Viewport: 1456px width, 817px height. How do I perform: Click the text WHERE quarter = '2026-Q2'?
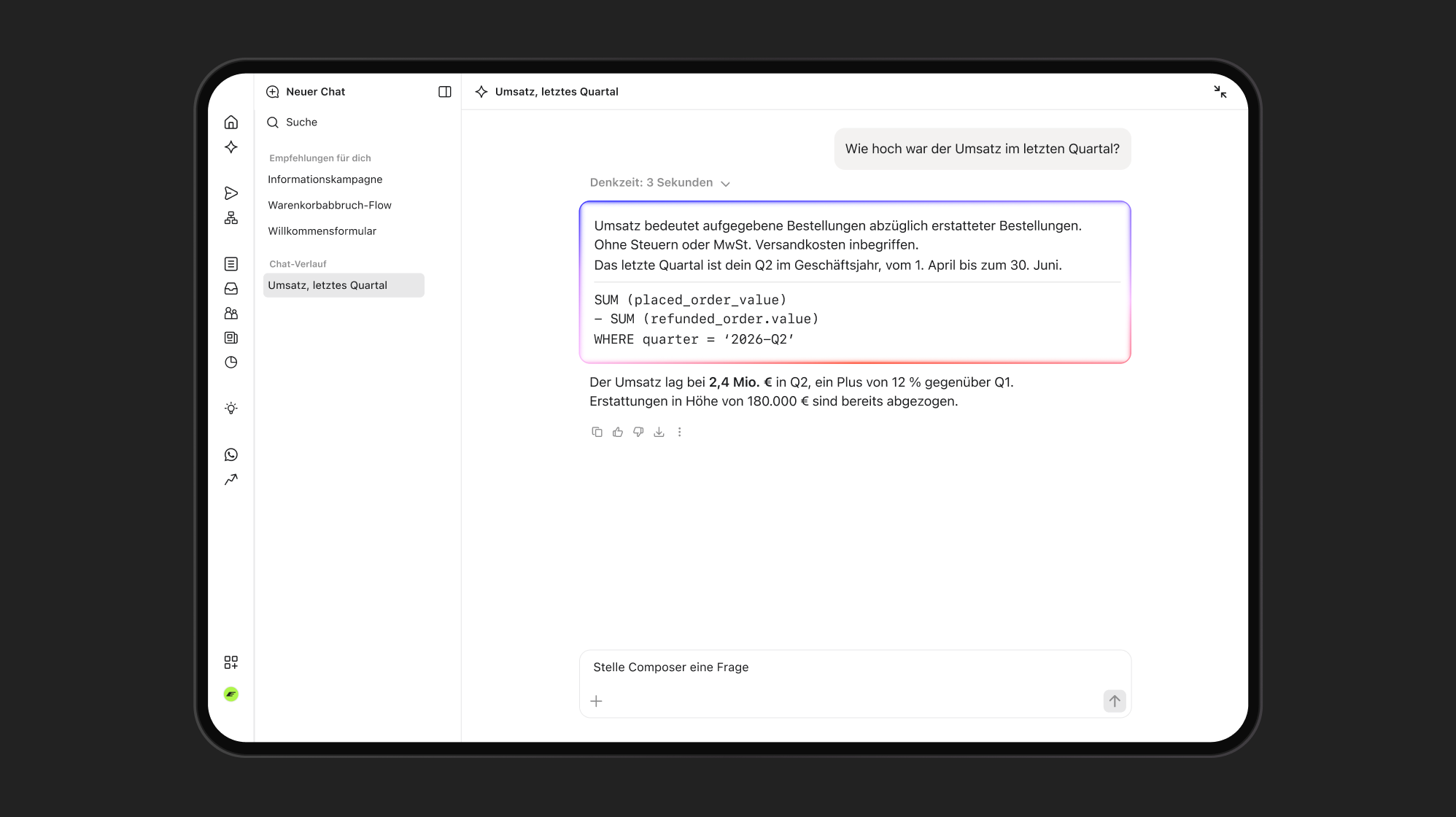coord(694,339)
